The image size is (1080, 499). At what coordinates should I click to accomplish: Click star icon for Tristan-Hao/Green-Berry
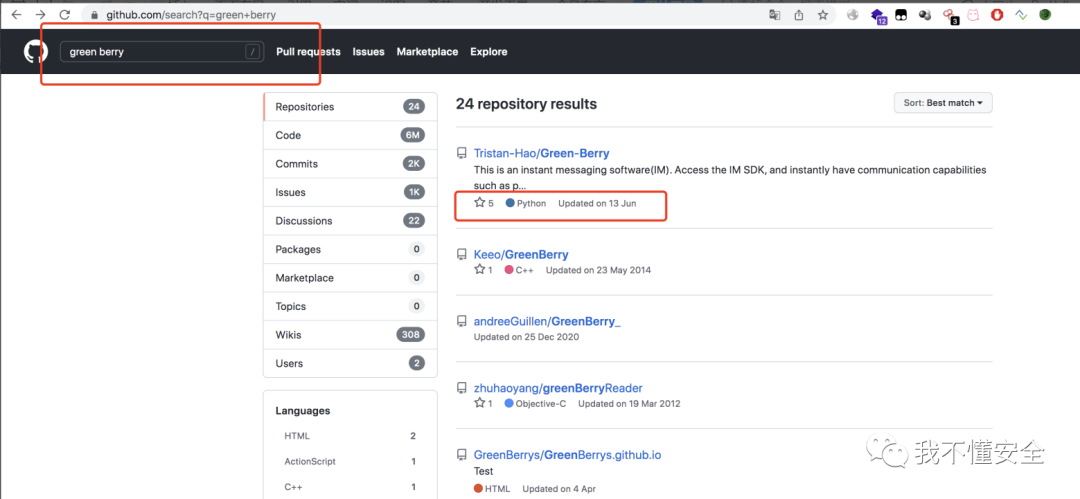(480, 203)
